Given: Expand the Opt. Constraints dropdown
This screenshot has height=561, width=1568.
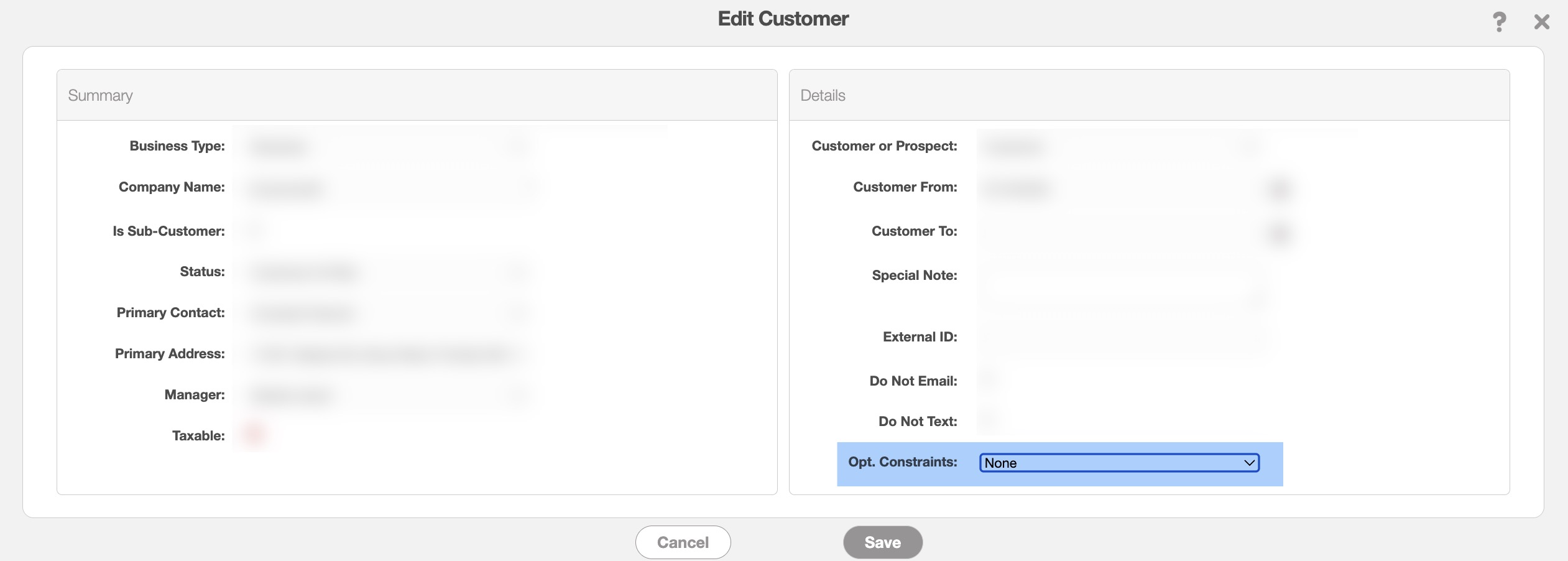Looking at the screenshot, I should pyautogui.click(x=1118, y=463).
